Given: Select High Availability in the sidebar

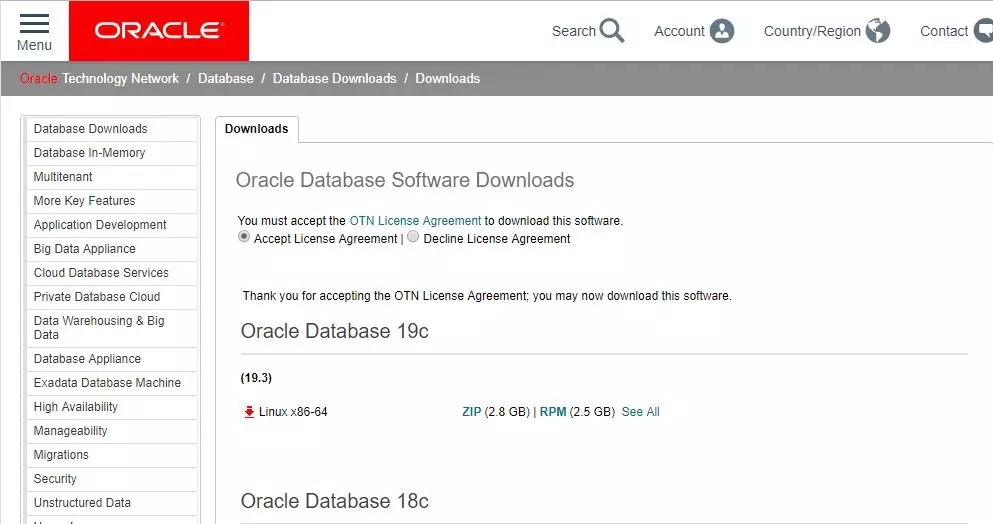Looking at the screenshot, I should coord(75,407).
